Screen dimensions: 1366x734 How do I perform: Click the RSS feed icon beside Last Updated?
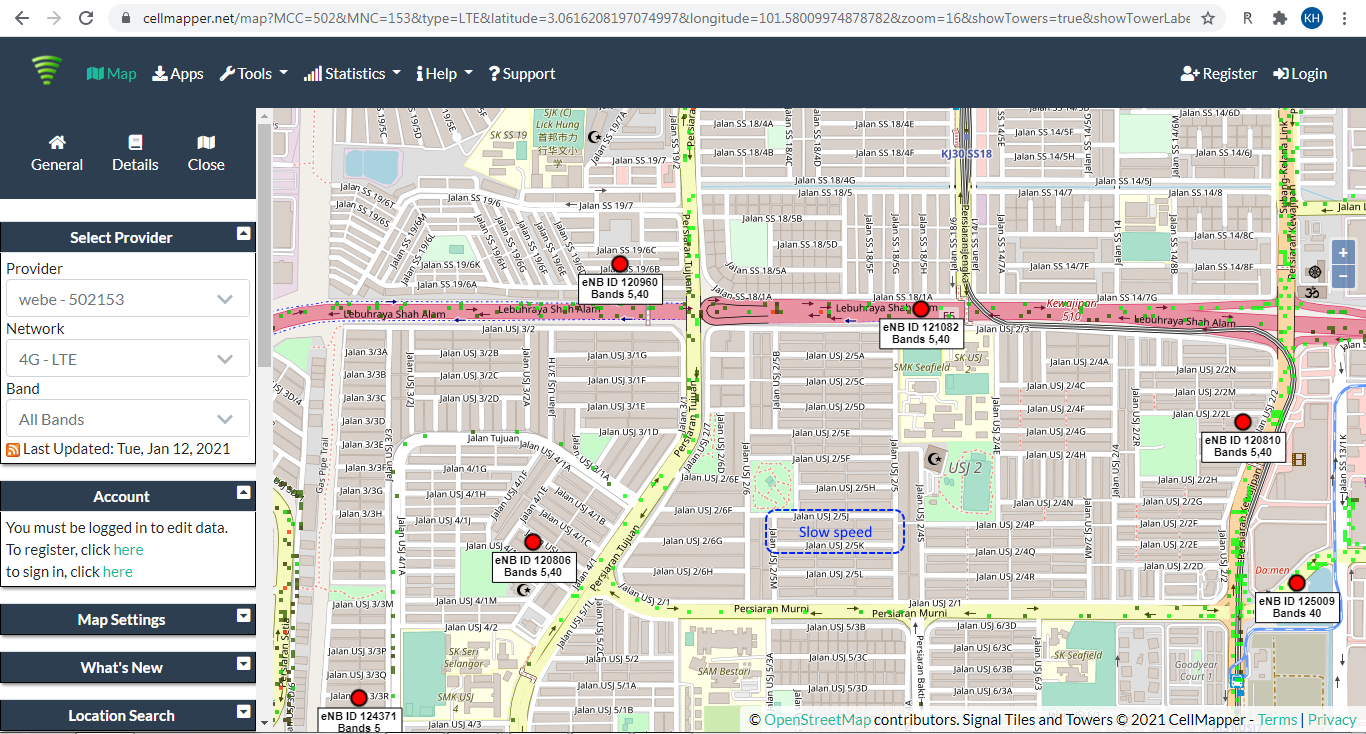(x=13, y=450)
